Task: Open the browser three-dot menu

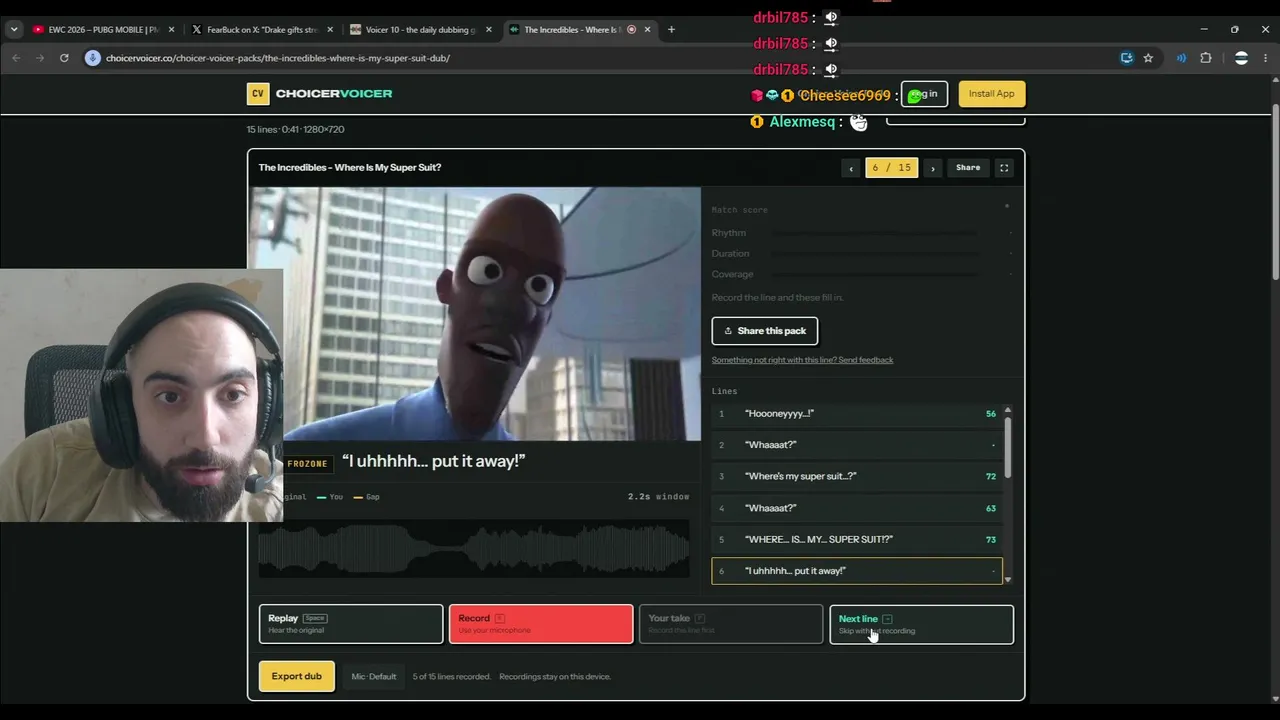Action: [1266, 58]
